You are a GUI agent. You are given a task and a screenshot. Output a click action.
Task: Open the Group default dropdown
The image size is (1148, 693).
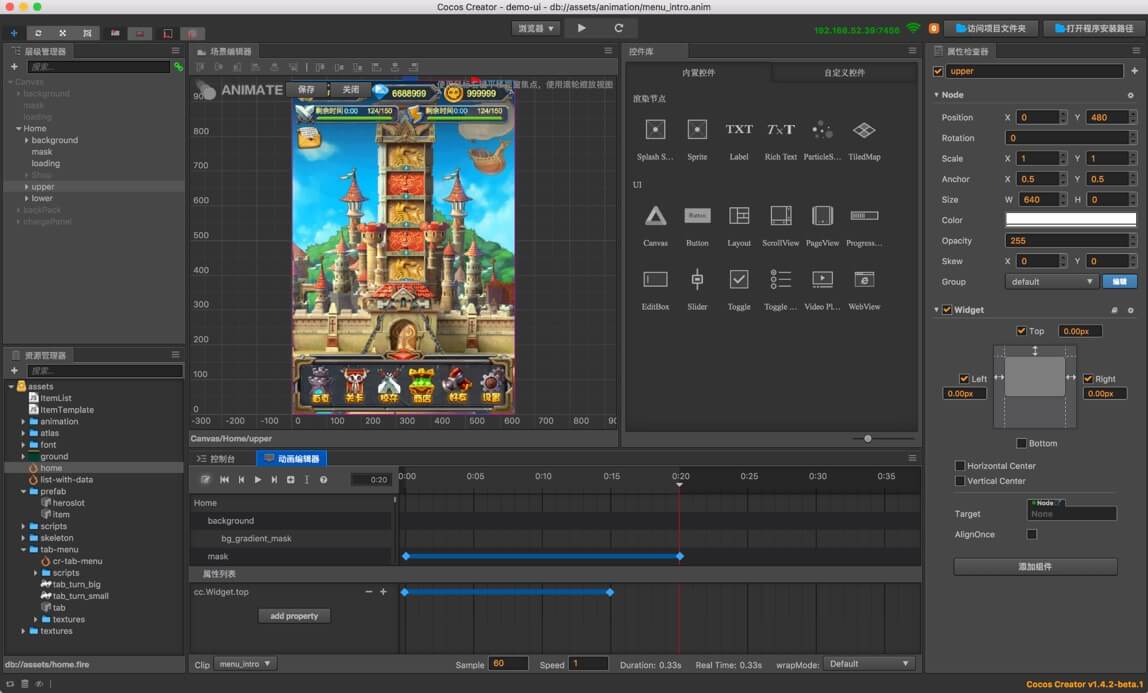pyautogui.click(x=1052, y=282)
